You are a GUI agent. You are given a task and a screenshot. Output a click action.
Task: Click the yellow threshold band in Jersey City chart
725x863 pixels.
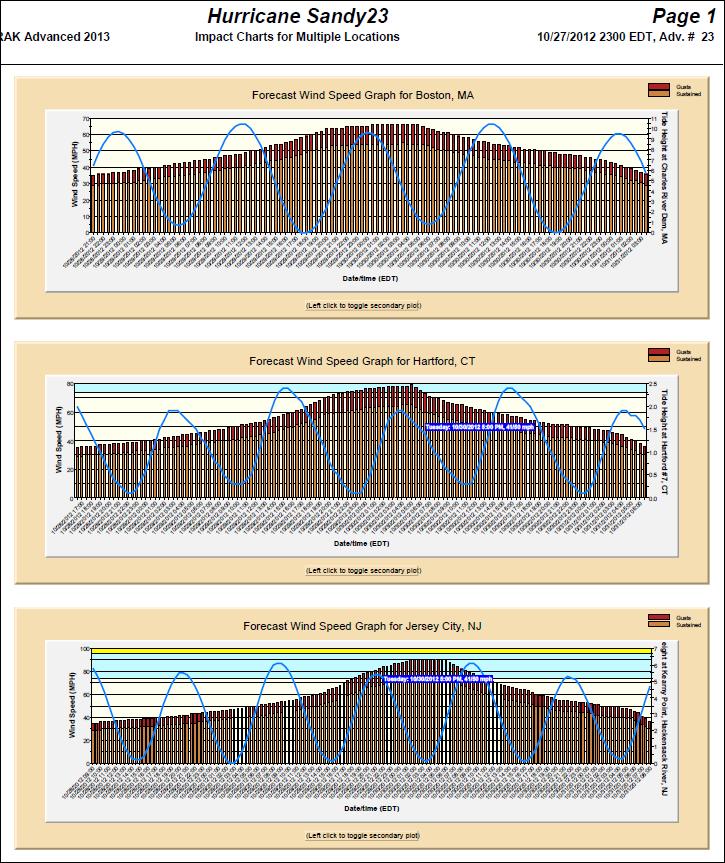point(365,652)
